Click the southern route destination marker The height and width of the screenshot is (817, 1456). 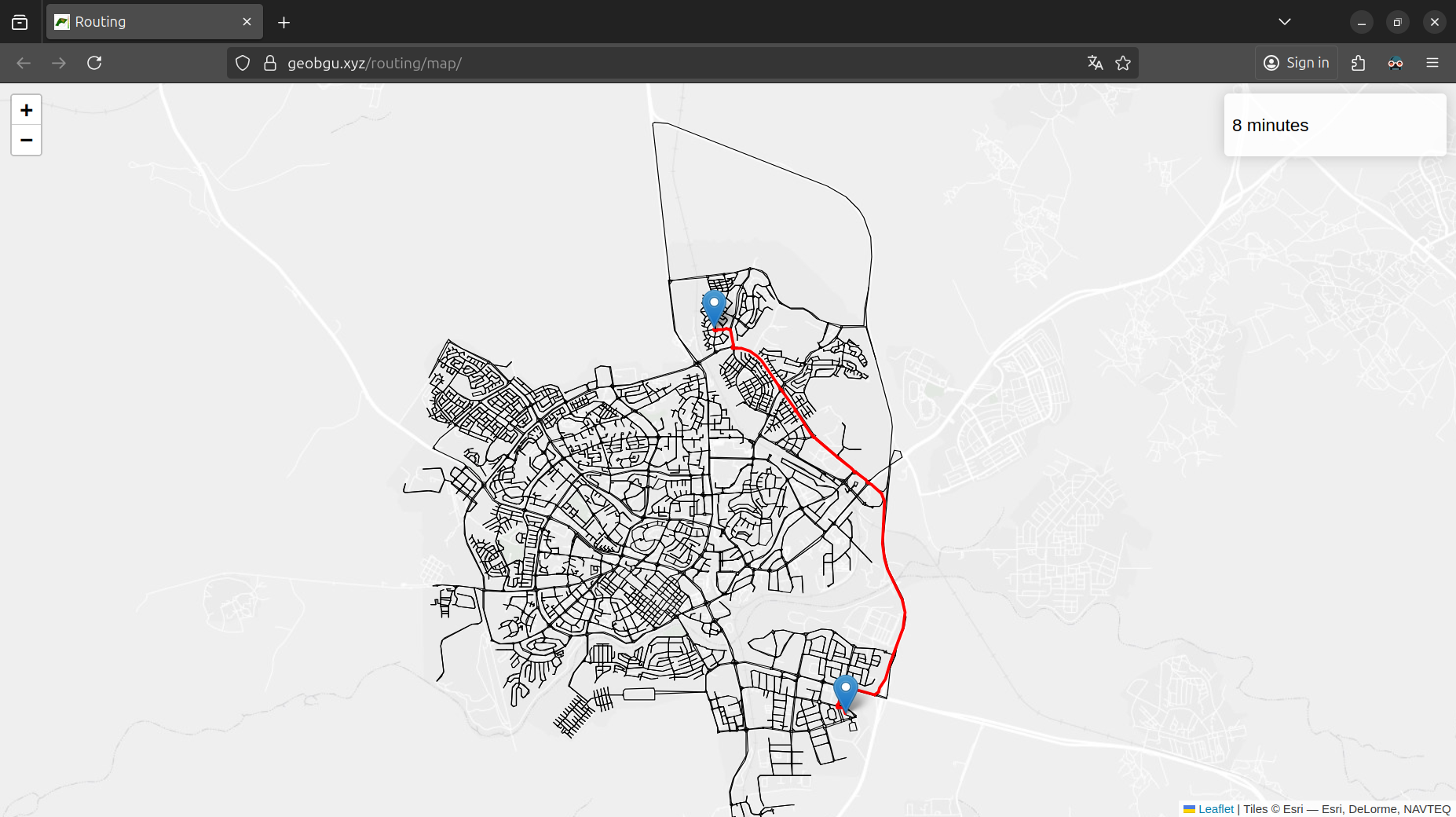click(845, 691)
